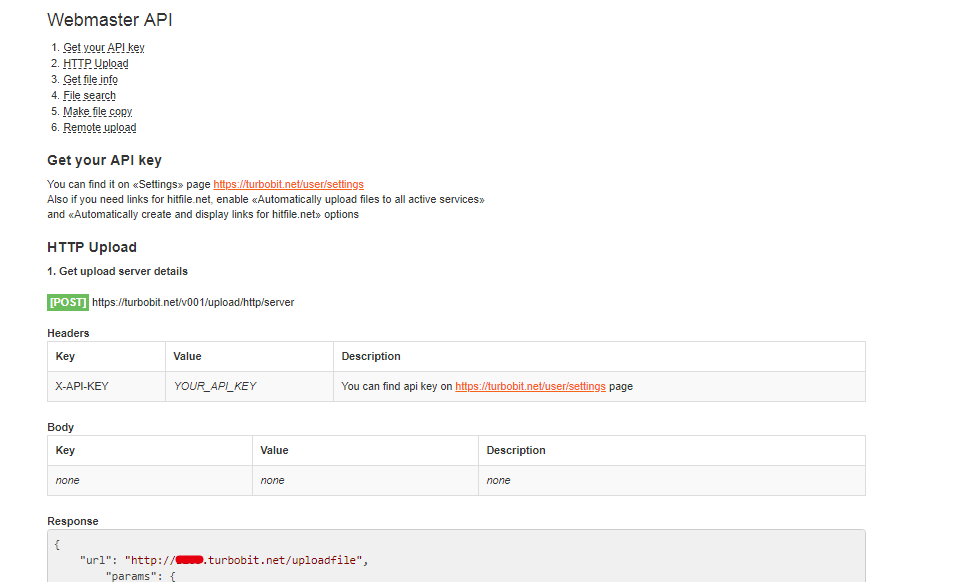
Task: Open settings URL under Get your API key
Action: pyautogui.click(x=288, y=184)
